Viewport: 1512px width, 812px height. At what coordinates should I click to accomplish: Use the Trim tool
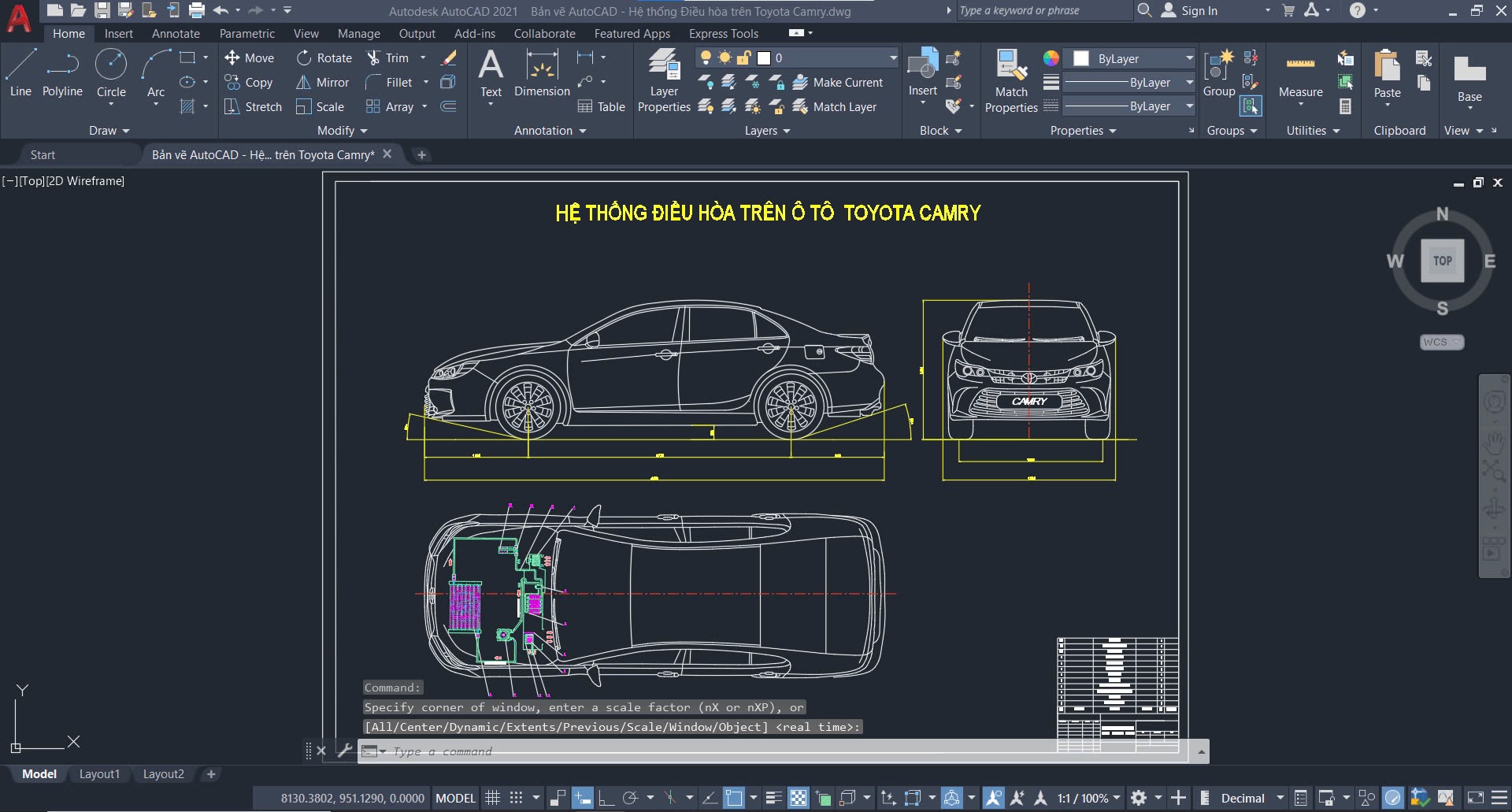387,57
